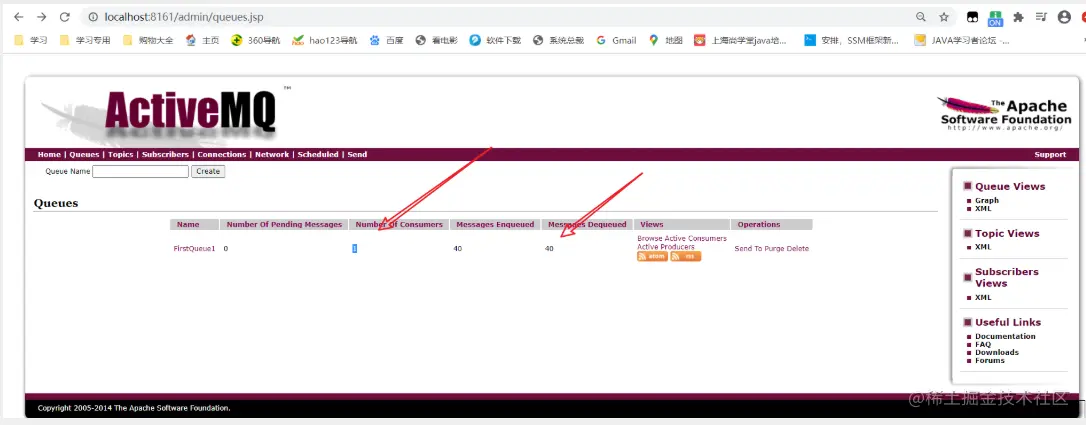This screenshot has height=425, width=1086.
Task: Open XML under Subscribers Views
Action: pyautogui.click(x=983, y=297)
